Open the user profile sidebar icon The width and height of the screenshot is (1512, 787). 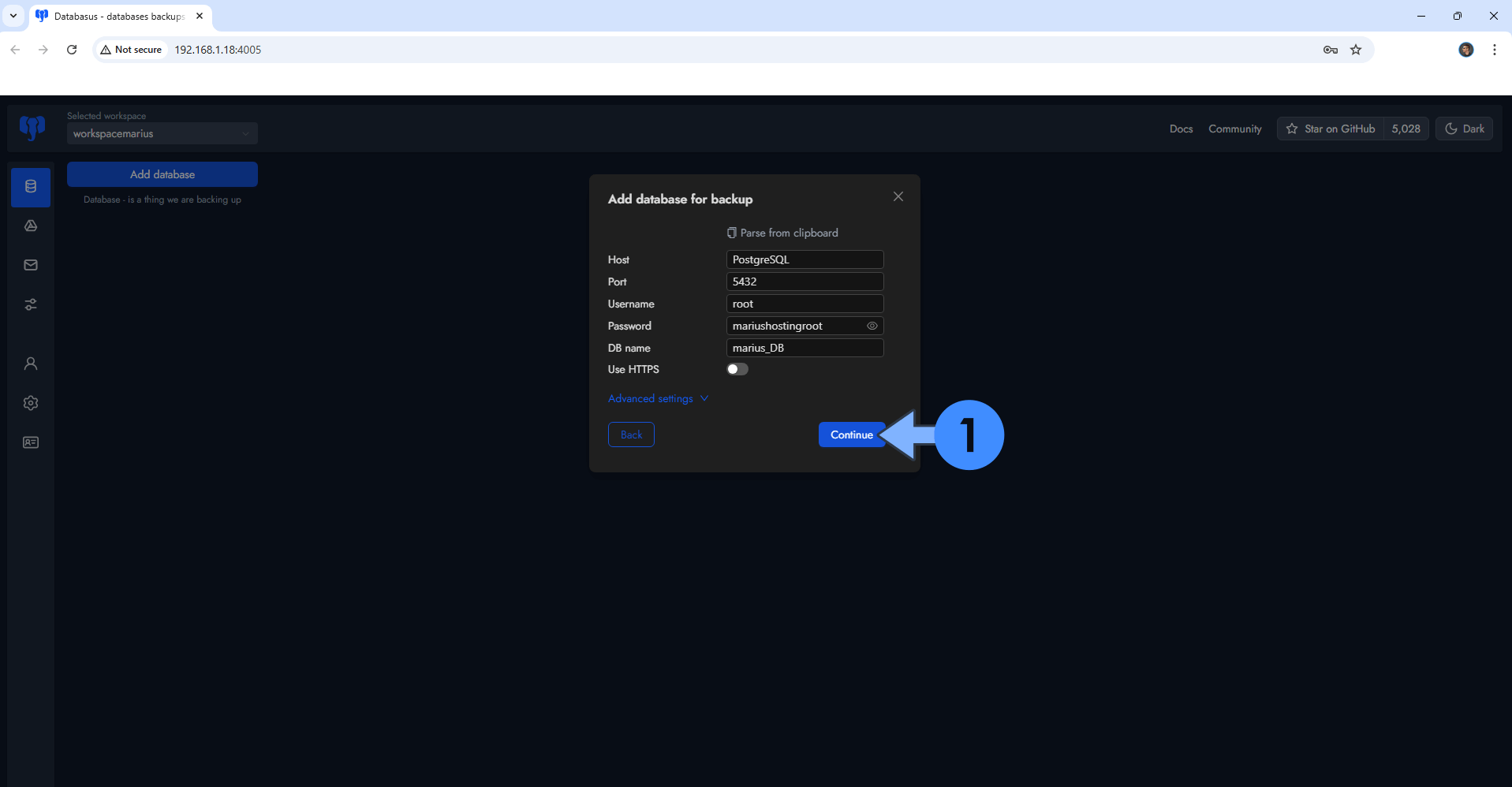(x=31, y=364)
